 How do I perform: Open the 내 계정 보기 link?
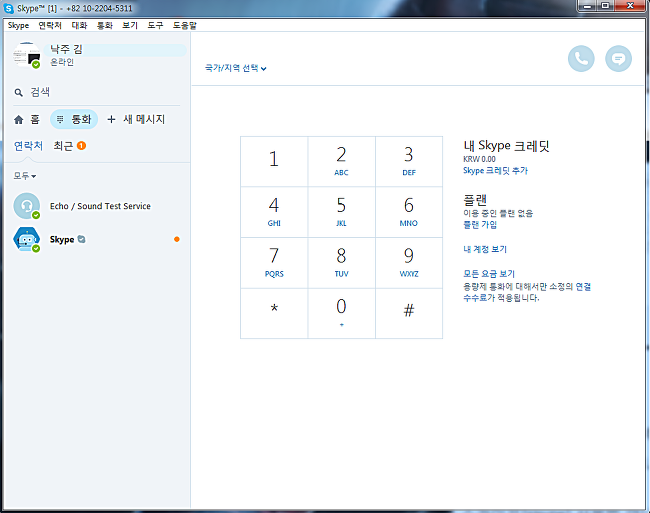[485, 249]
